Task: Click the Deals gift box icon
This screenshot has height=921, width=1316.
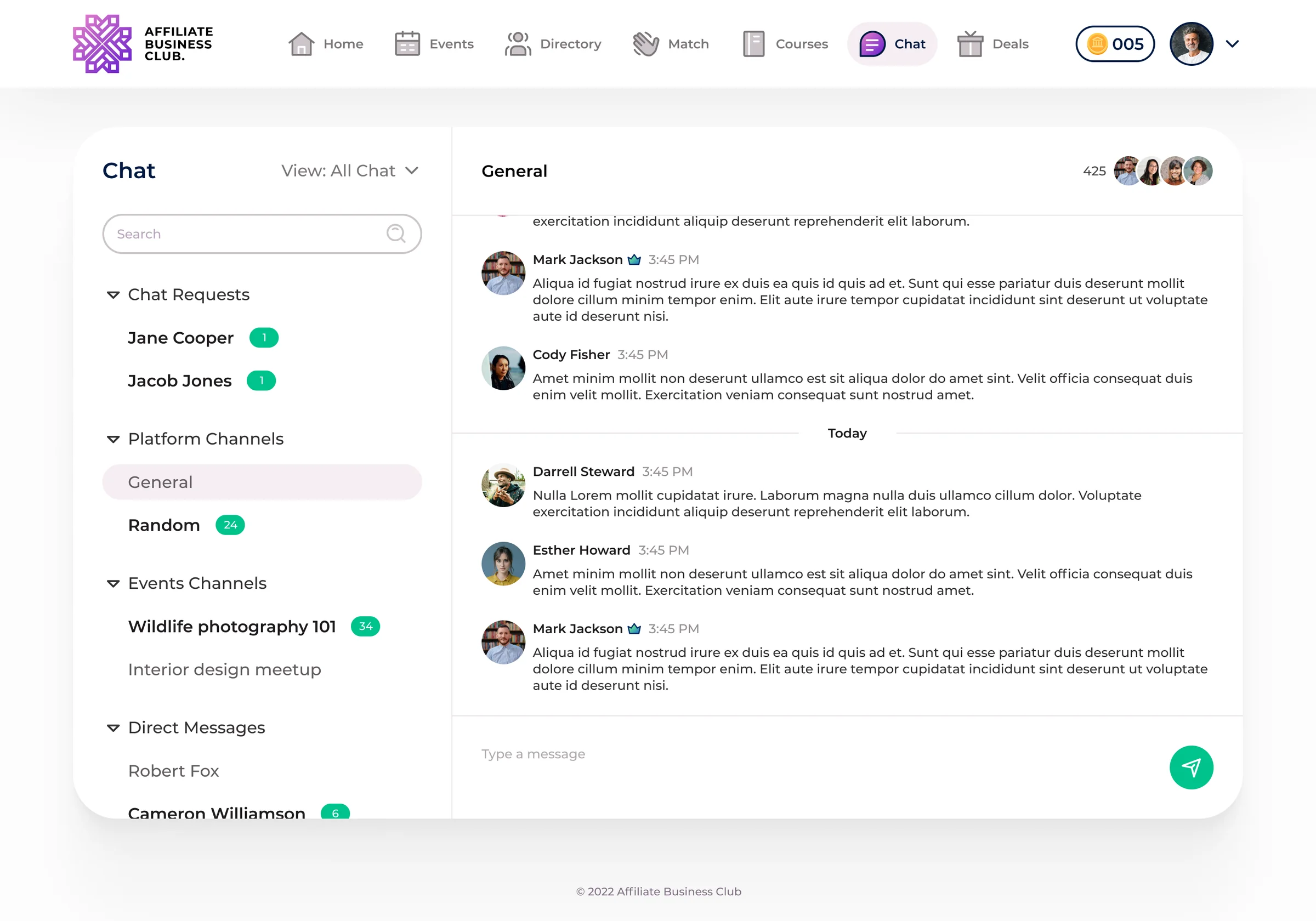Action: point(970,43)
